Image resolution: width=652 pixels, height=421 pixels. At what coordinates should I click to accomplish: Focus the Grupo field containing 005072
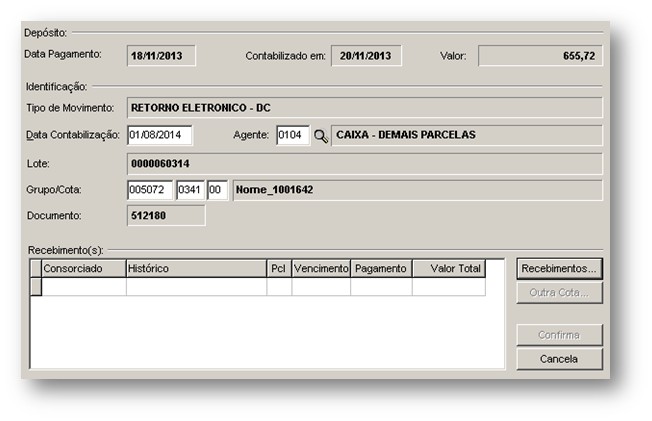pyautogui.click(x=150, y=190)
